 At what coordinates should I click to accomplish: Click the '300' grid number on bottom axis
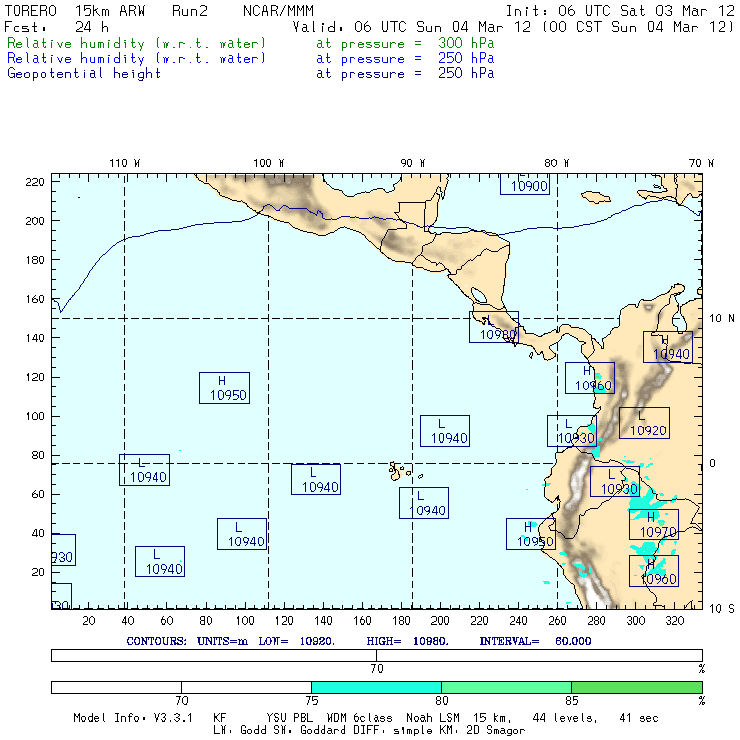(x=635, y=621)
